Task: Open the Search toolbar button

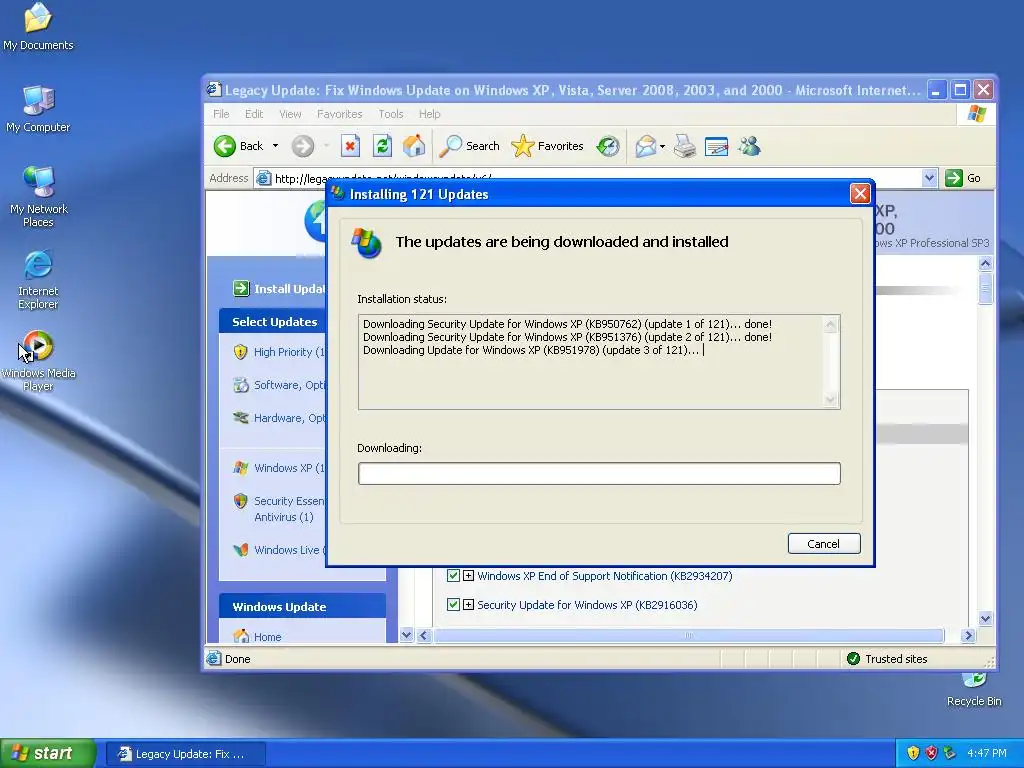Action: click(469, 146)
